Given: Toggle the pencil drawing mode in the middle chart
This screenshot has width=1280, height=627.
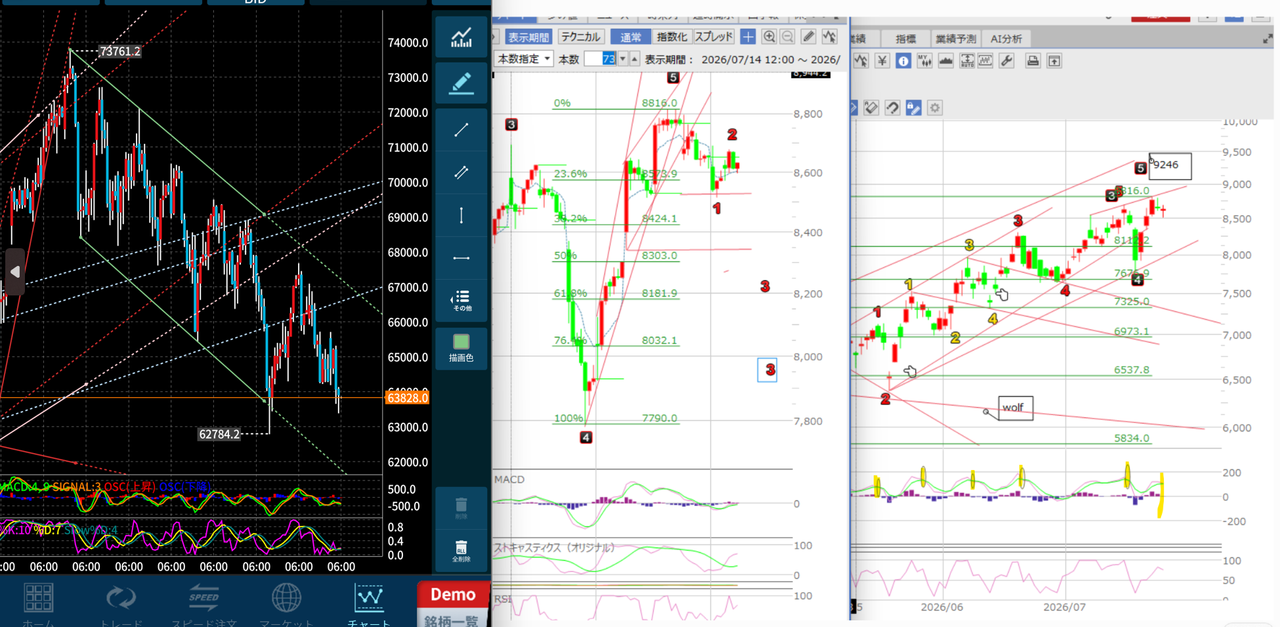Looking at the screenshot, I should (809, 37).
